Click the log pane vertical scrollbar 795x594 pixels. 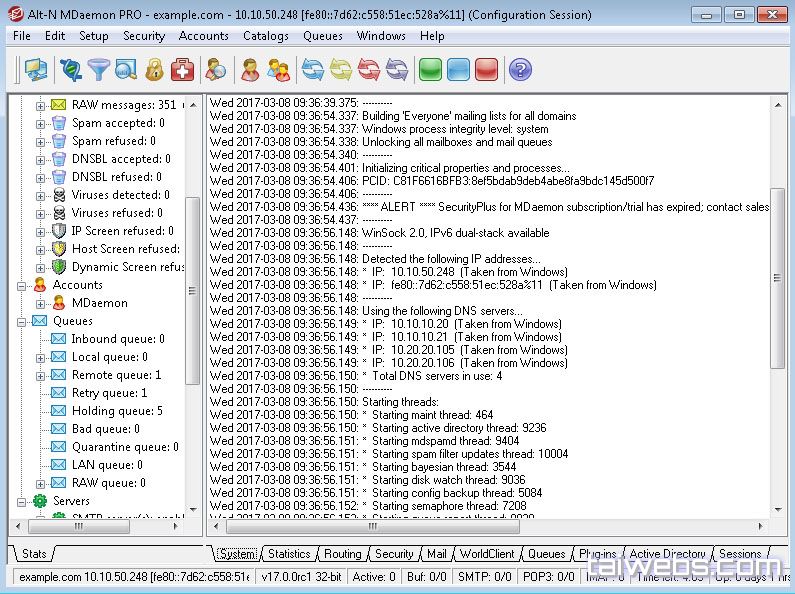778,300
